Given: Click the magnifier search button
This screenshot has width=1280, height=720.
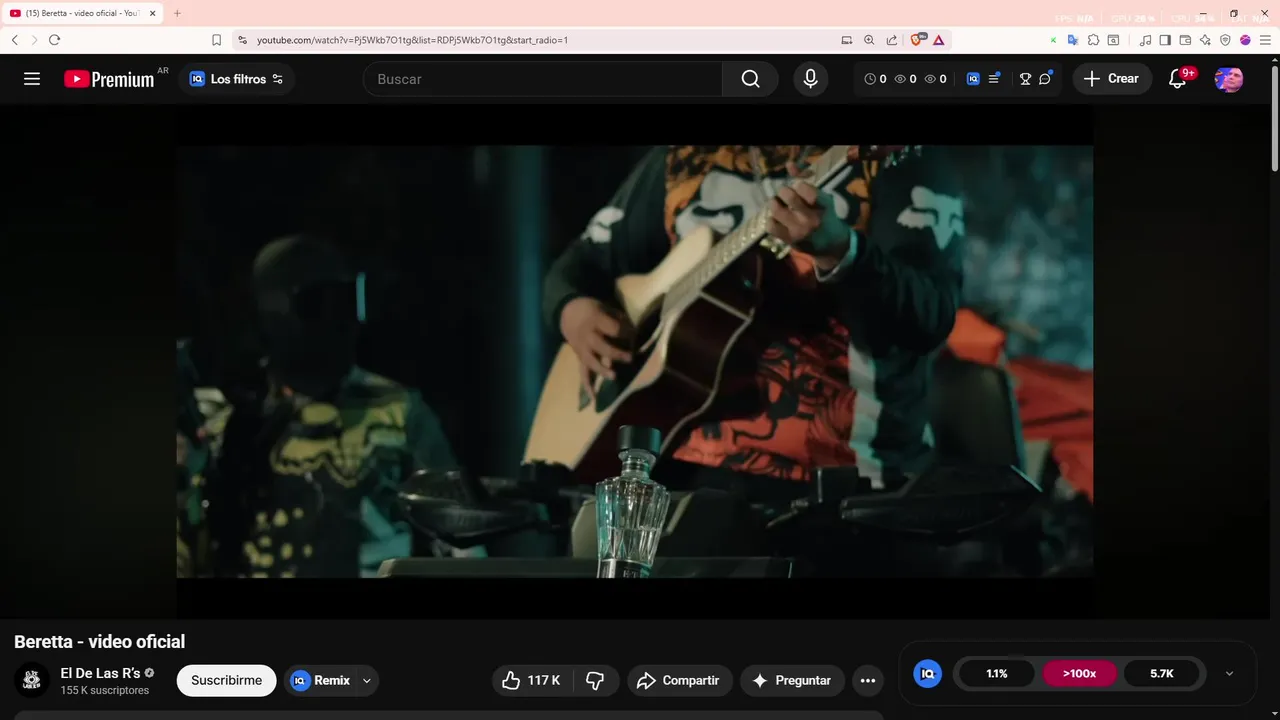Looking at the screenshot, I should point(750,79).
